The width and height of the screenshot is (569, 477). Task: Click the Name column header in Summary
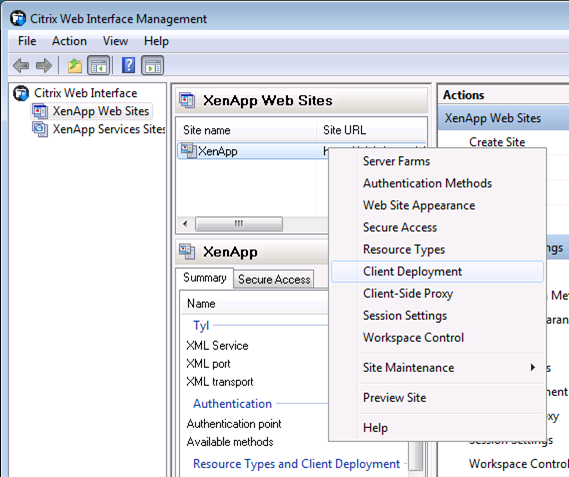254,303
